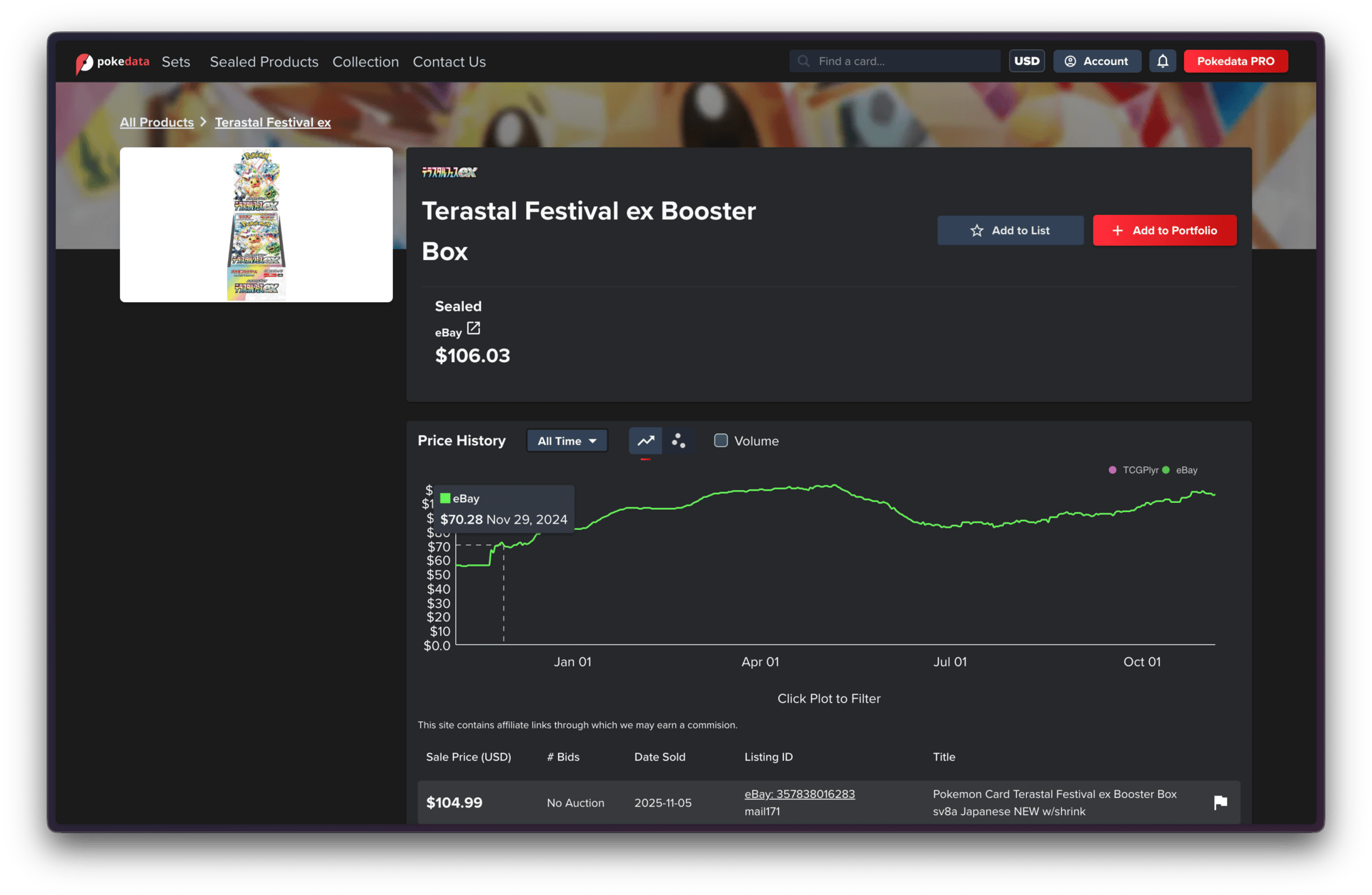This screenshot has width=1372, height=895.
Task: Open the USD currency selector
Action: pos(1026,61)
